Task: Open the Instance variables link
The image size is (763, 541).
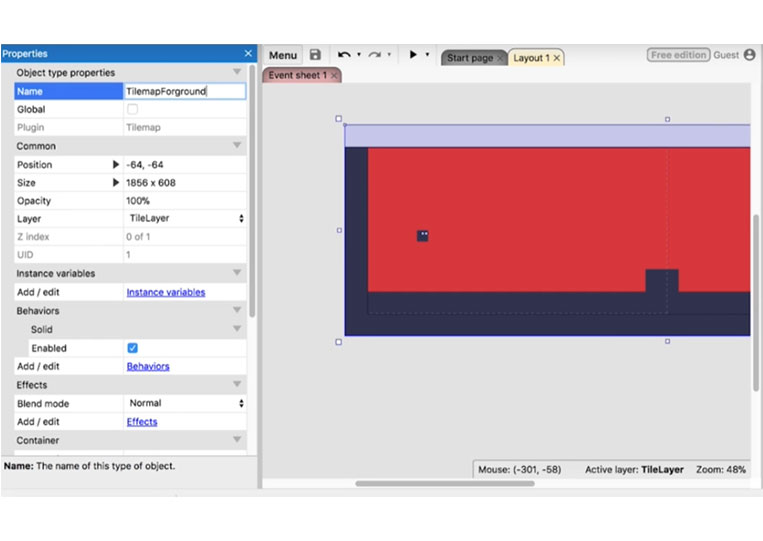Action: [x=166, y=292]
